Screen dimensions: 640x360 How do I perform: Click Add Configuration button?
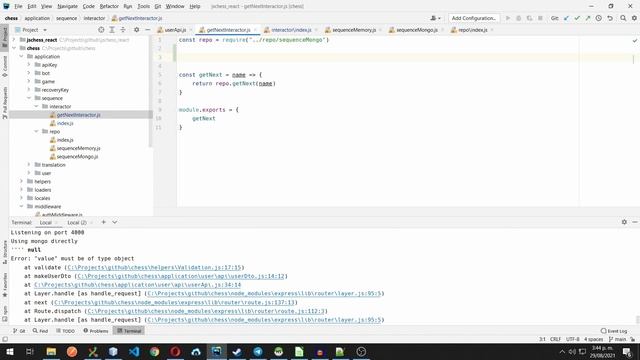pos(473,18)
